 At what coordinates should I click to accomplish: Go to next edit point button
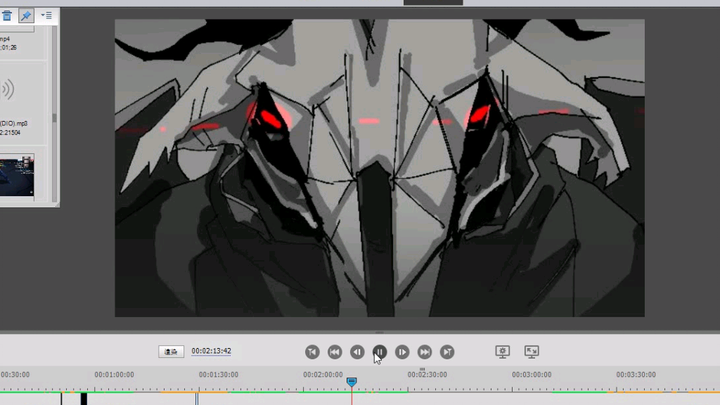[447, 352]
